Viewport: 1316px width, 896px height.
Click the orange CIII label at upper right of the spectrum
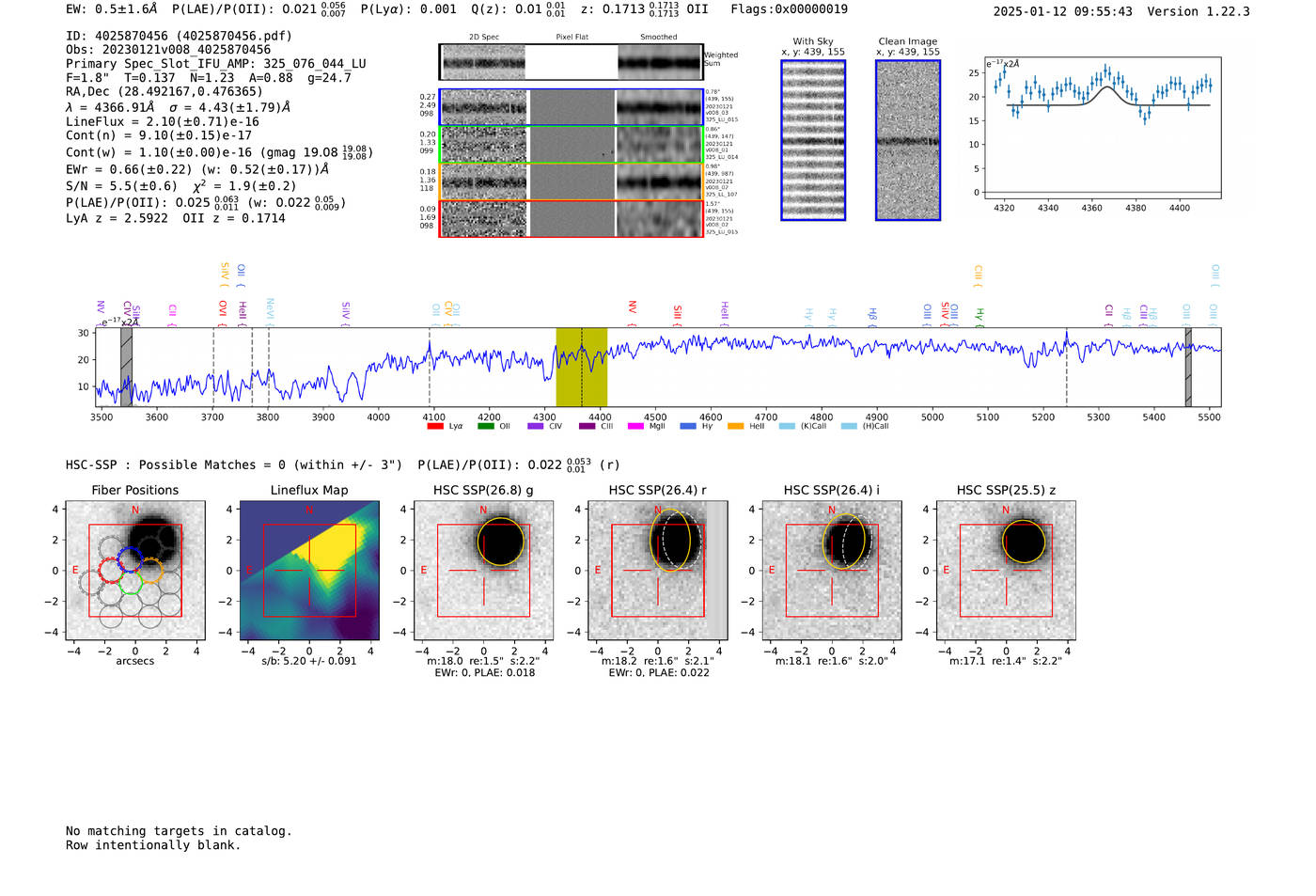click(x=979, y=276)
